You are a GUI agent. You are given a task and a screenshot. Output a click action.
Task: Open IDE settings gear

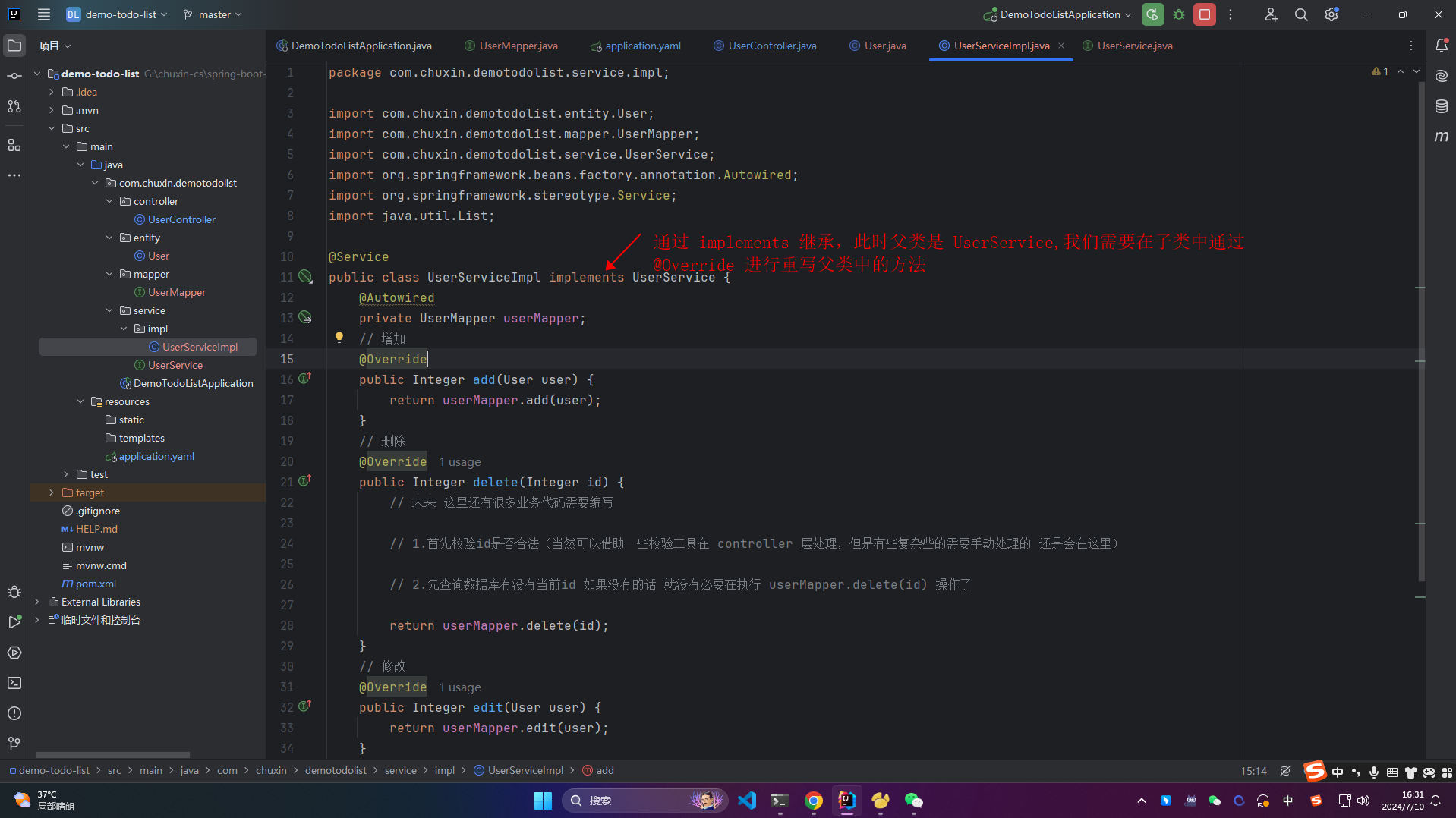tap(1332, 14)
